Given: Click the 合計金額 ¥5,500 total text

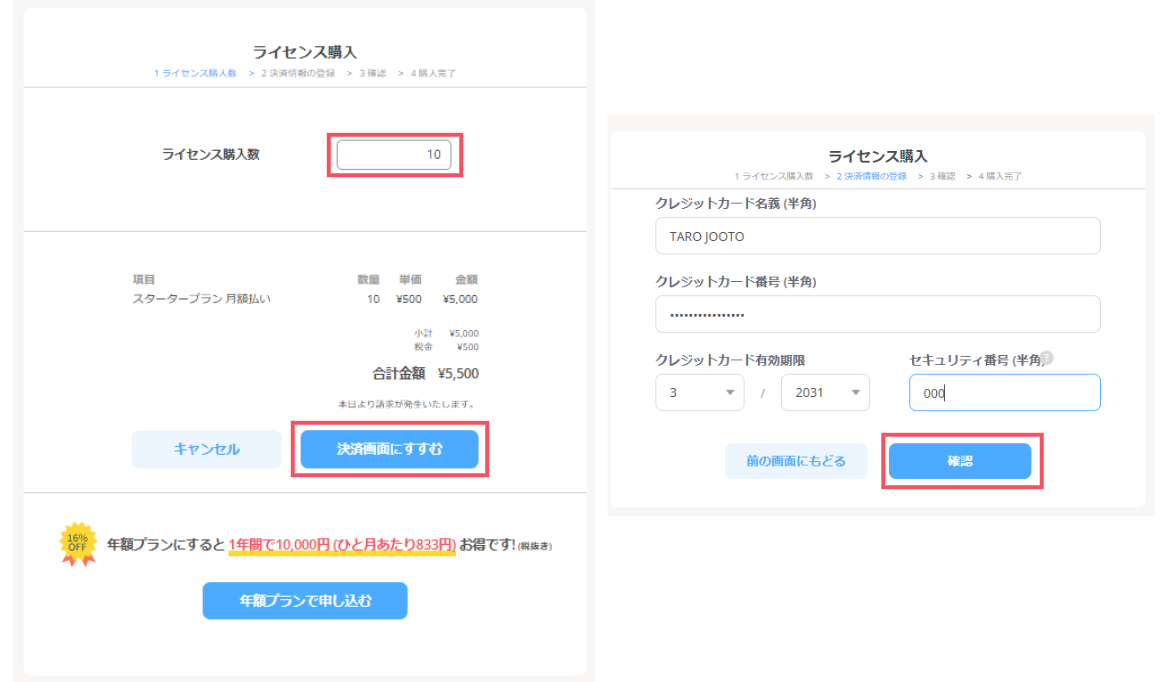Looking at the screenshot, I should coord(425,373).
